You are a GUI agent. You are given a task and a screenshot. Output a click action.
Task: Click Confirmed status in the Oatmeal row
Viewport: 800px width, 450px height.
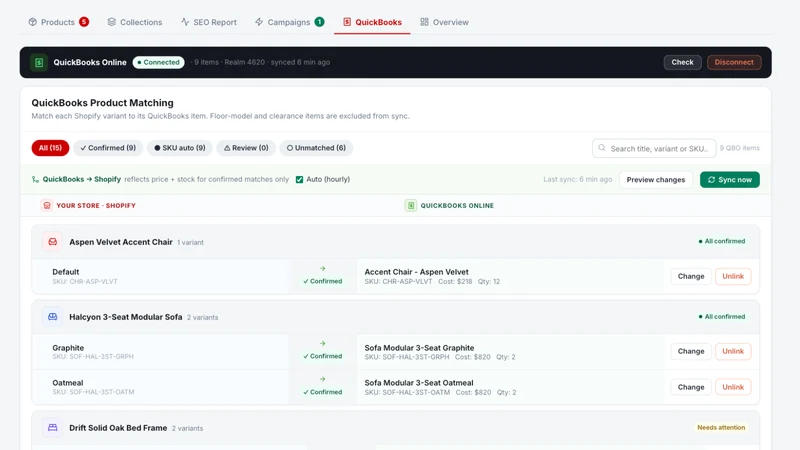coord(322,392)
